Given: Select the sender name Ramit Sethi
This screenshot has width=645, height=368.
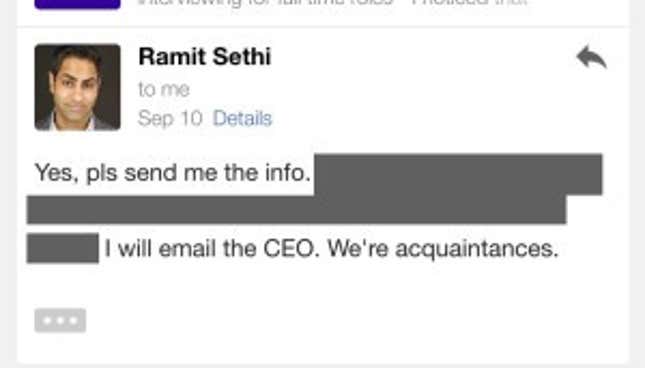Looking at the screenshot, I should (x=205, y=56).
